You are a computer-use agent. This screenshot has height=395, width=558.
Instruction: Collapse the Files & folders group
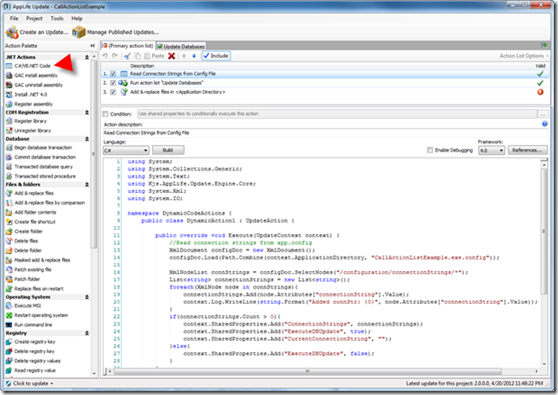click(86, 185)
